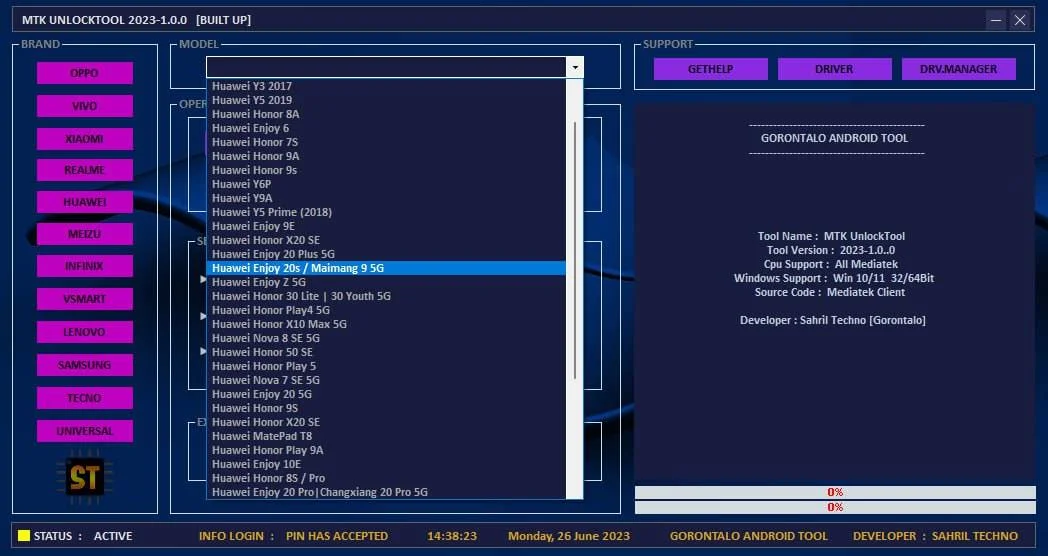Choose Huawei Enjoy Z 5G

(x=386, y=282)
